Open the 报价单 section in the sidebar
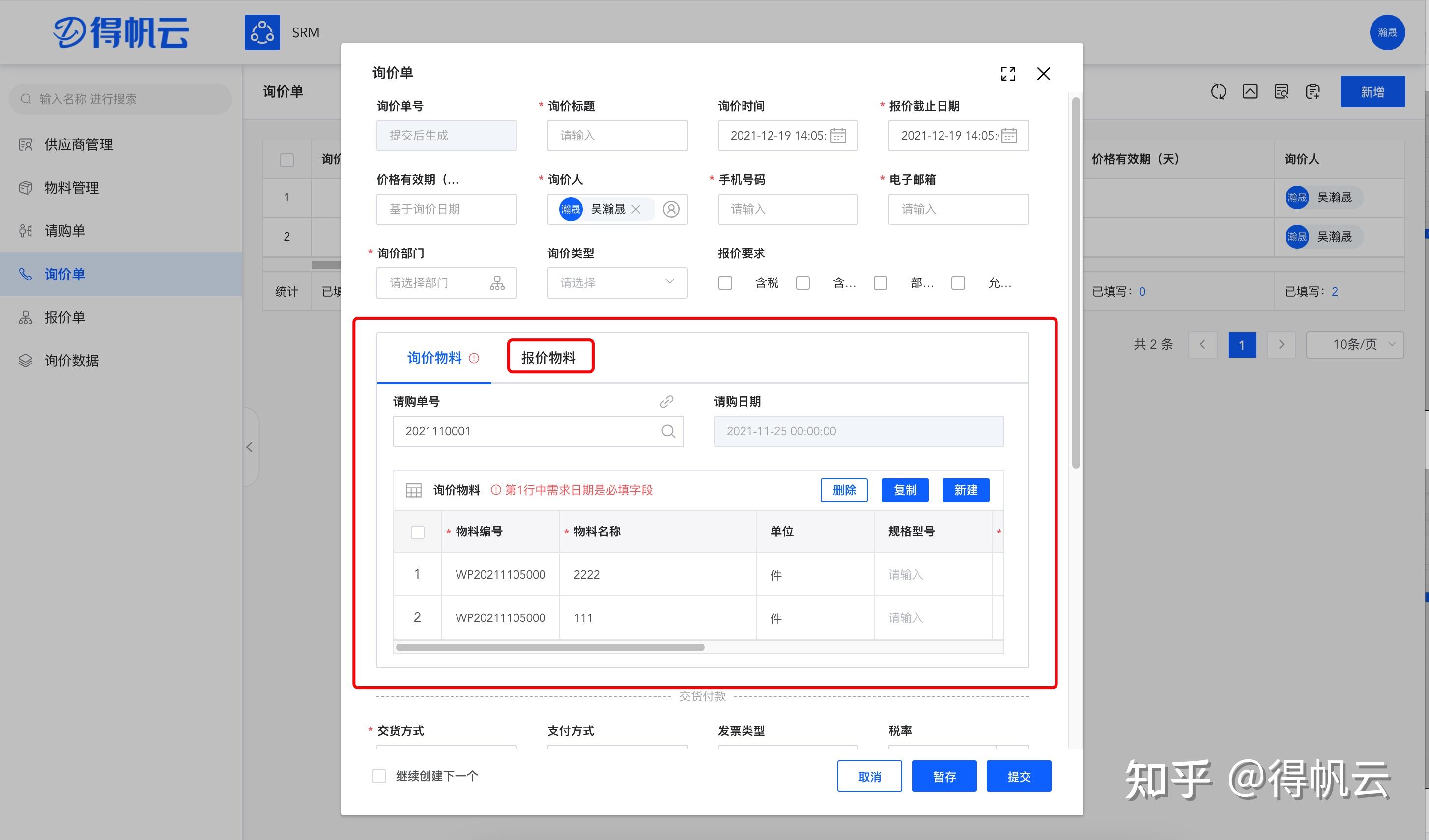Viewport: 1429px width, 840px height. tap(65, 317)
